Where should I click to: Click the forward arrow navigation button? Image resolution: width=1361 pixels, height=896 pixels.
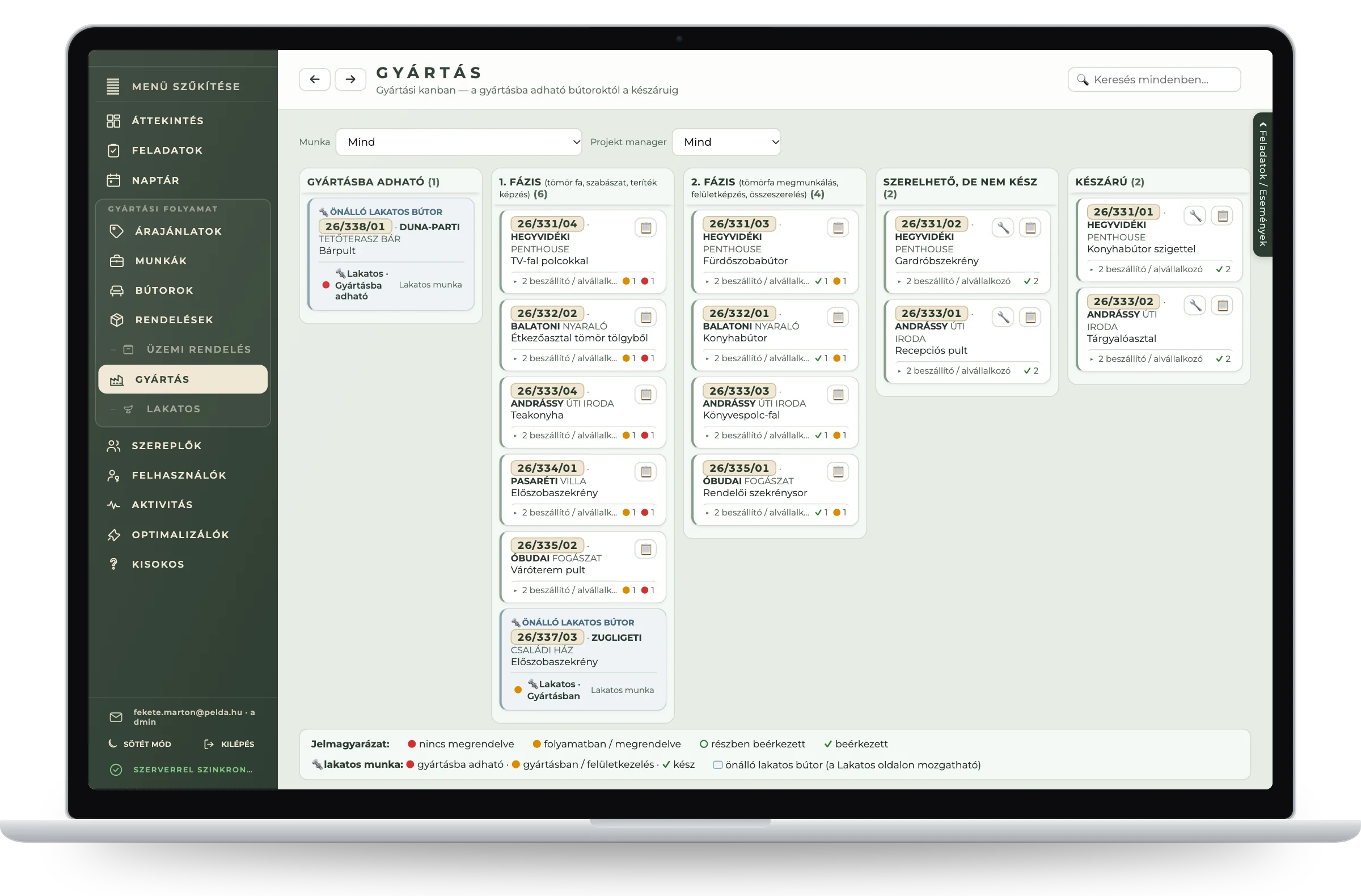(x=350, y=79)
